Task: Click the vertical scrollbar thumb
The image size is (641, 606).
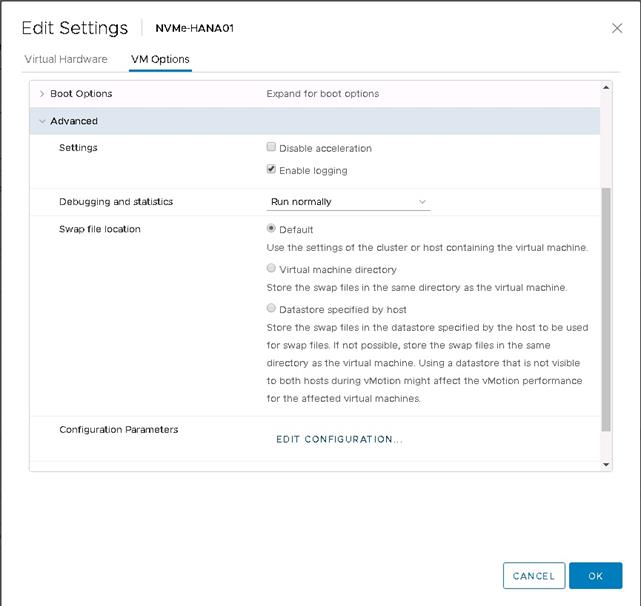Action: coord(606,310)
